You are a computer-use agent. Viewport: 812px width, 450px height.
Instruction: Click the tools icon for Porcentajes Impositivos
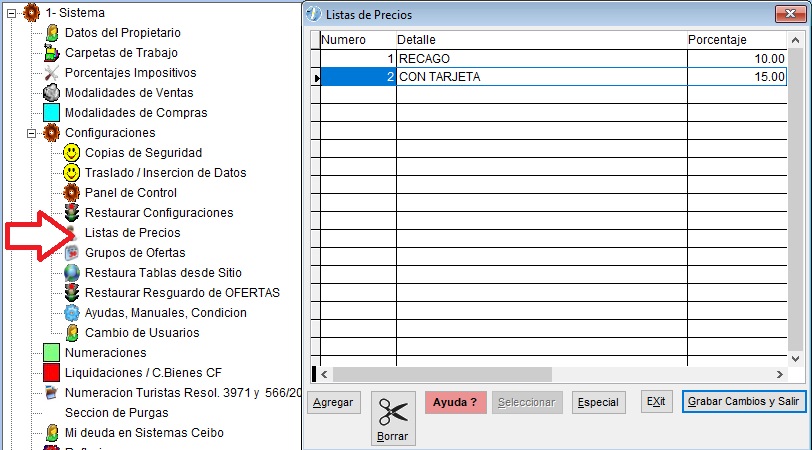point(52,73)
